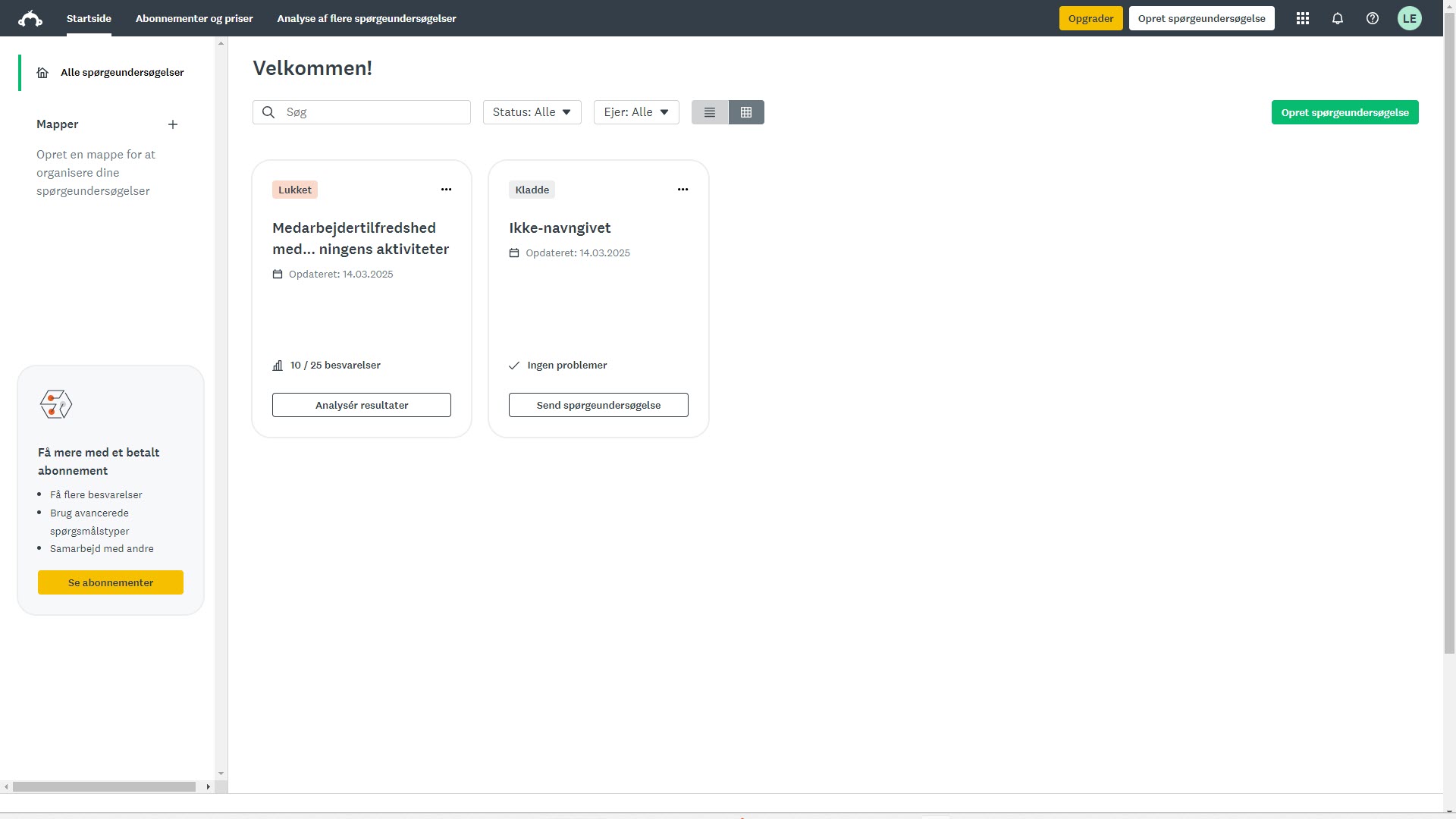Screen dimensions: 1456x819
Task: Click the SurveyMonkey logo icon
Action: click(x=30, y=19)
